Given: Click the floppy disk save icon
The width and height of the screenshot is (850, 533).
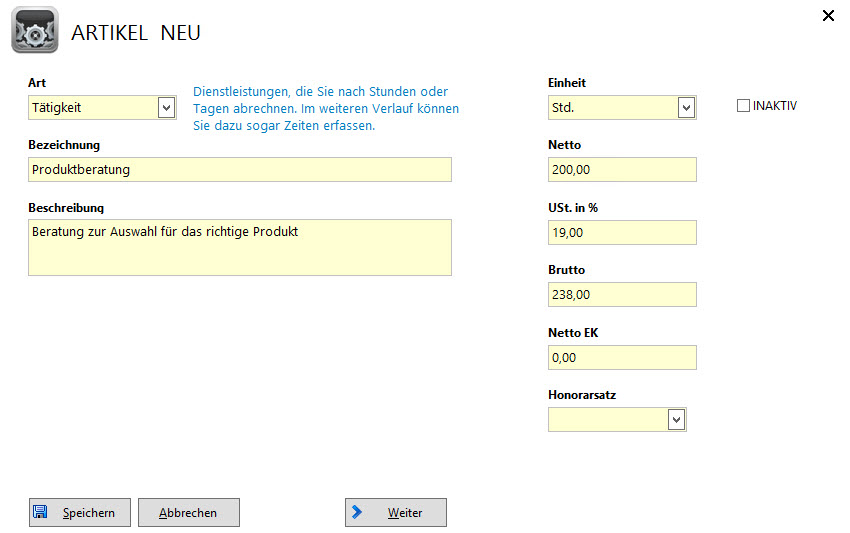Looking at the screenshot, I should click(x=41, y=512).
